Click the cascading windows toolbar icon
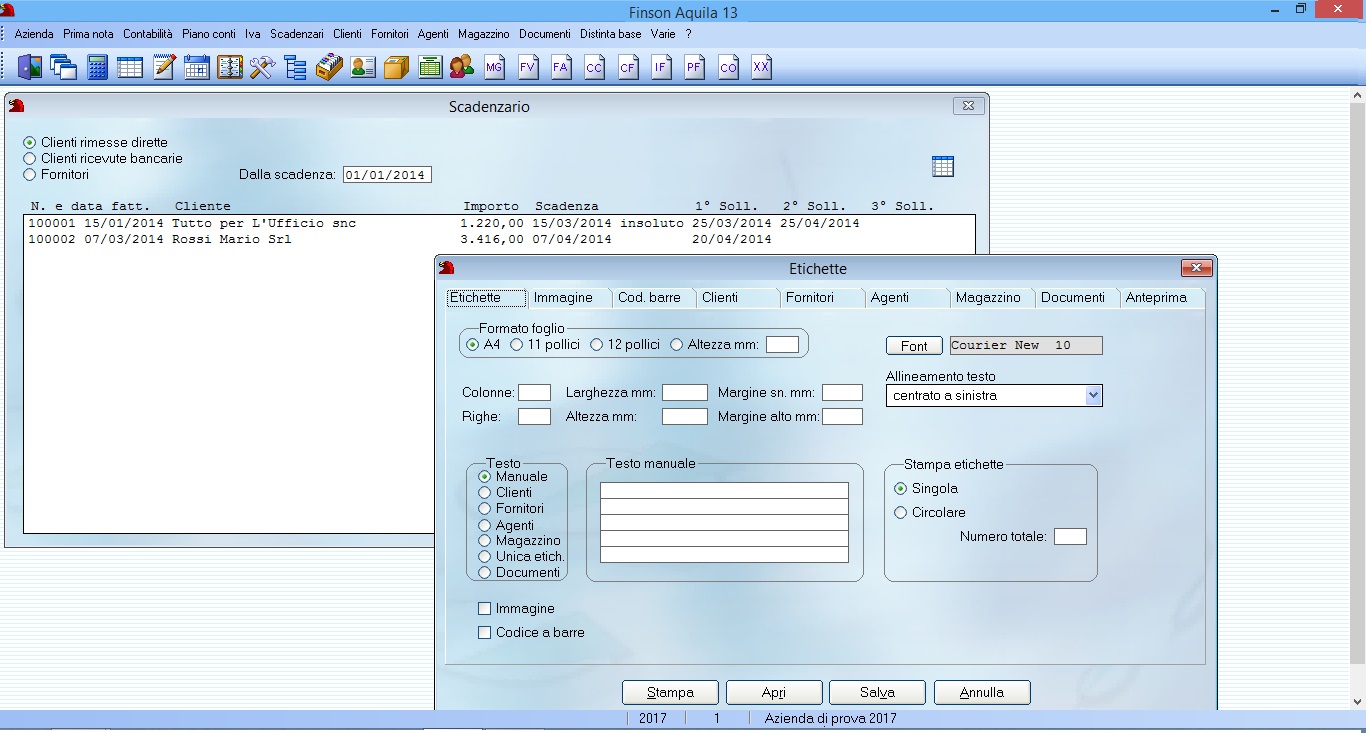The image size is (1366, 733). 64,67
